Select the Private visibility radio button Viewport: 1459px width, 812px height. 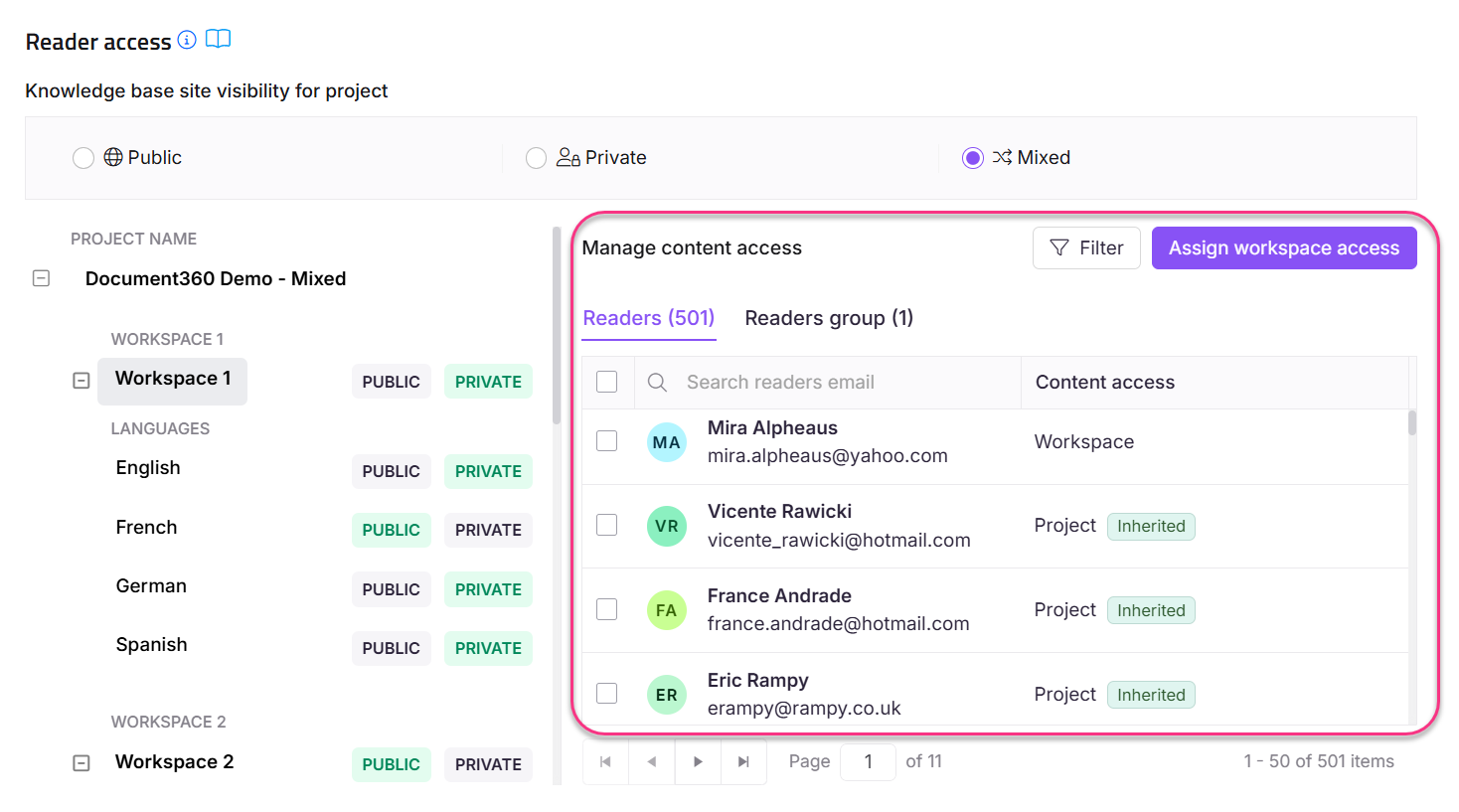(537, 157)
